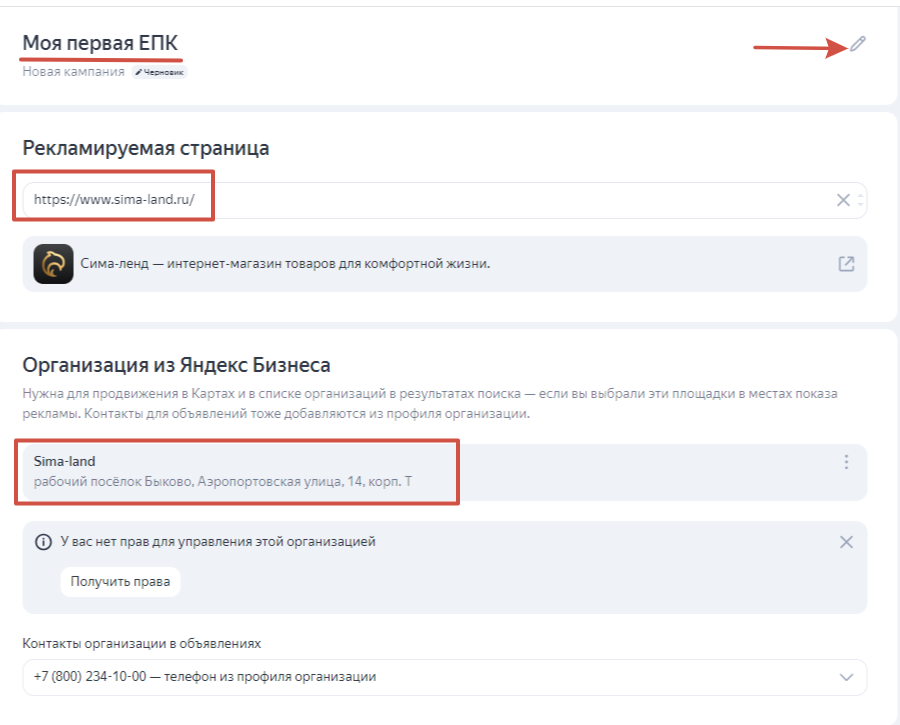Clear the advertised page URL field
The height and width of the screenshot is (725, 900).
point(843,200)
